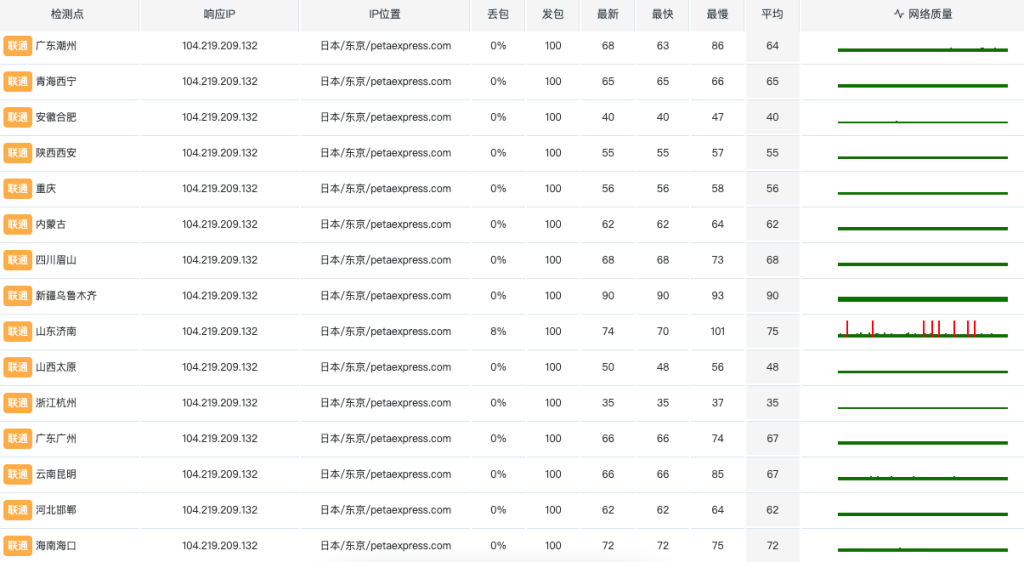Select the 内蒙古 location name

[x=51, y=225]
